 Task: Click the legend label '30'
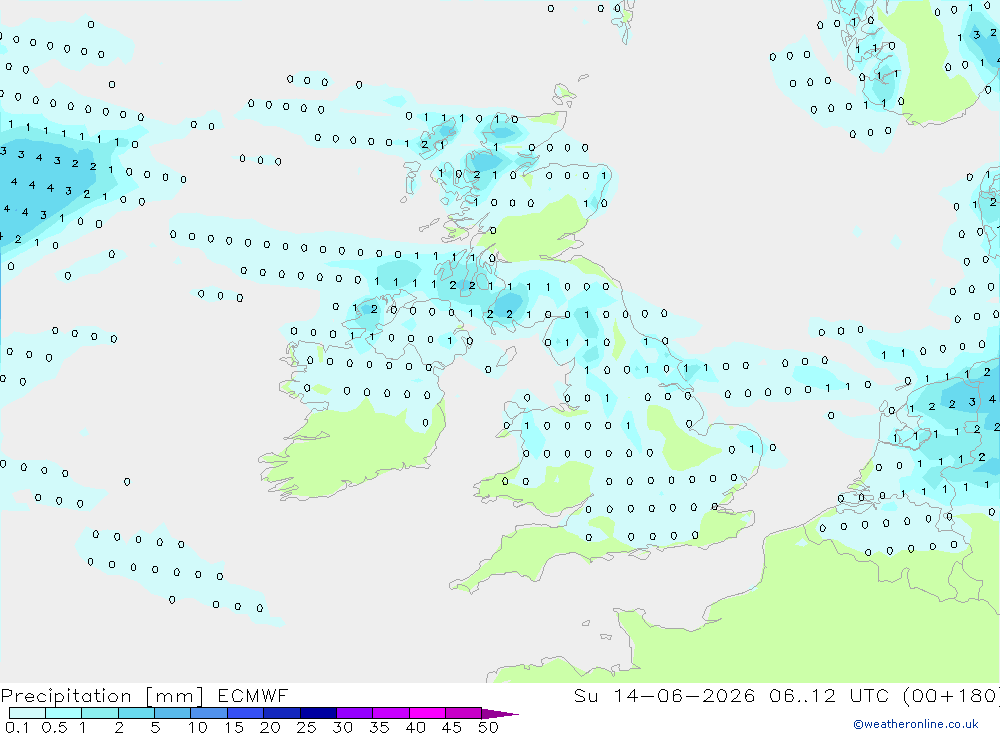342,727
